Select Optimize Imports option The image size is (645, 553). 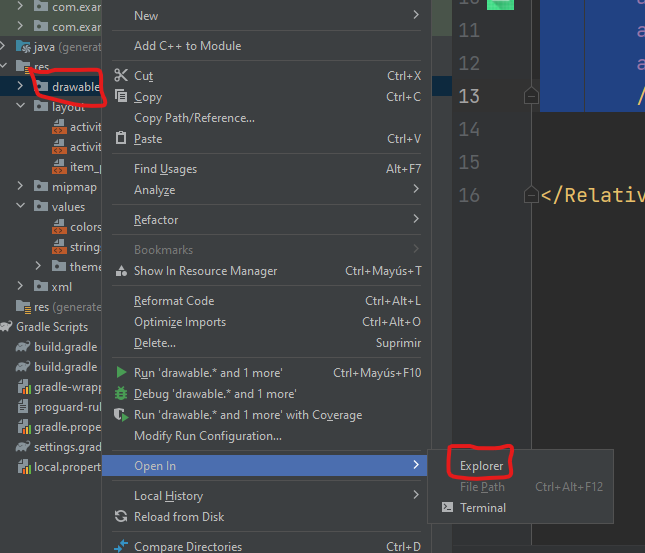tap(180, 322)
